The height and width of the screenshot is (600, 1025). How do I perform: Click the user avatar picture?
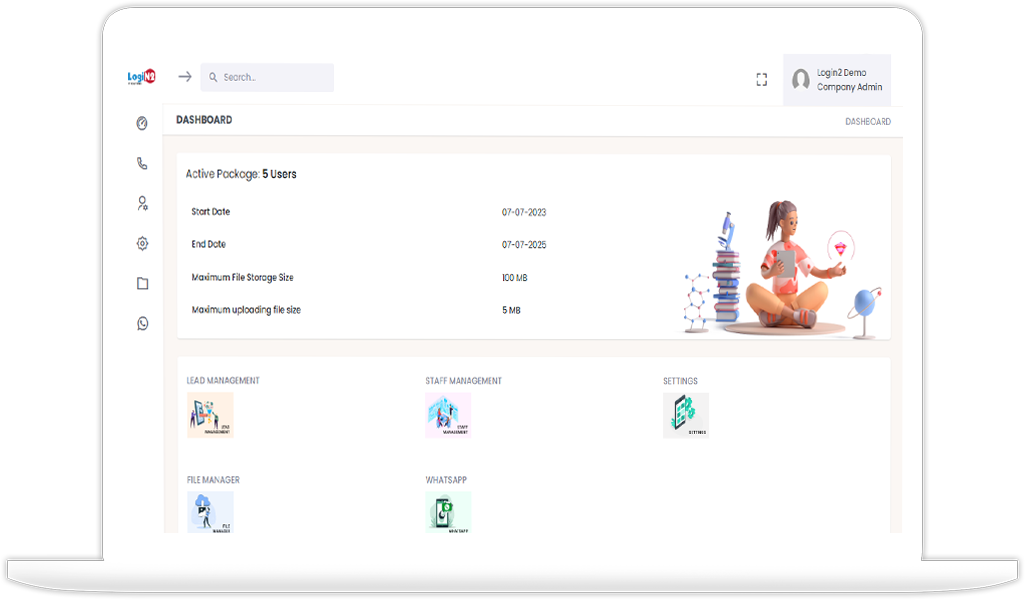click(x=800, y=80)
